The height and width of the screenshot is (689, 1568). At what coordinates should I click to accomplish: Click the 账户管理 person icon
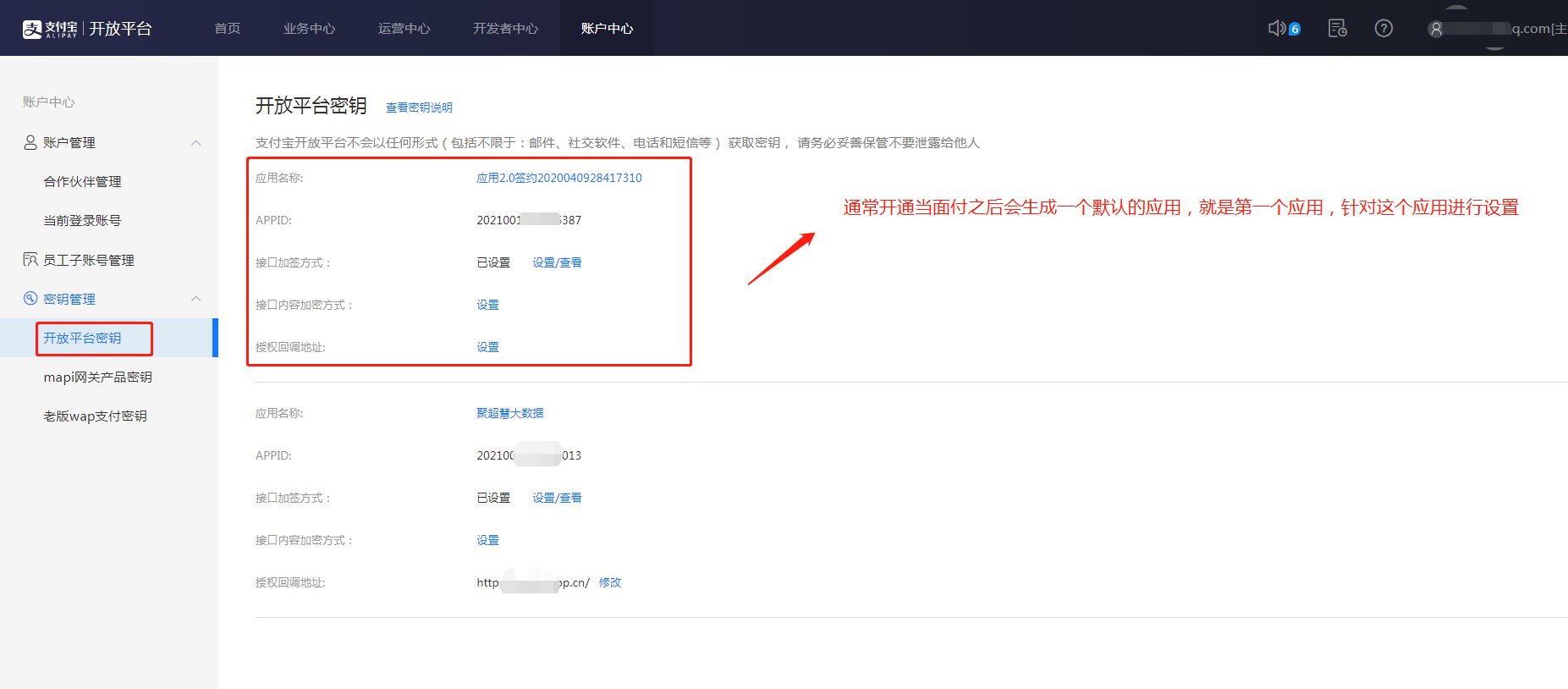click(x=30, y=142)
